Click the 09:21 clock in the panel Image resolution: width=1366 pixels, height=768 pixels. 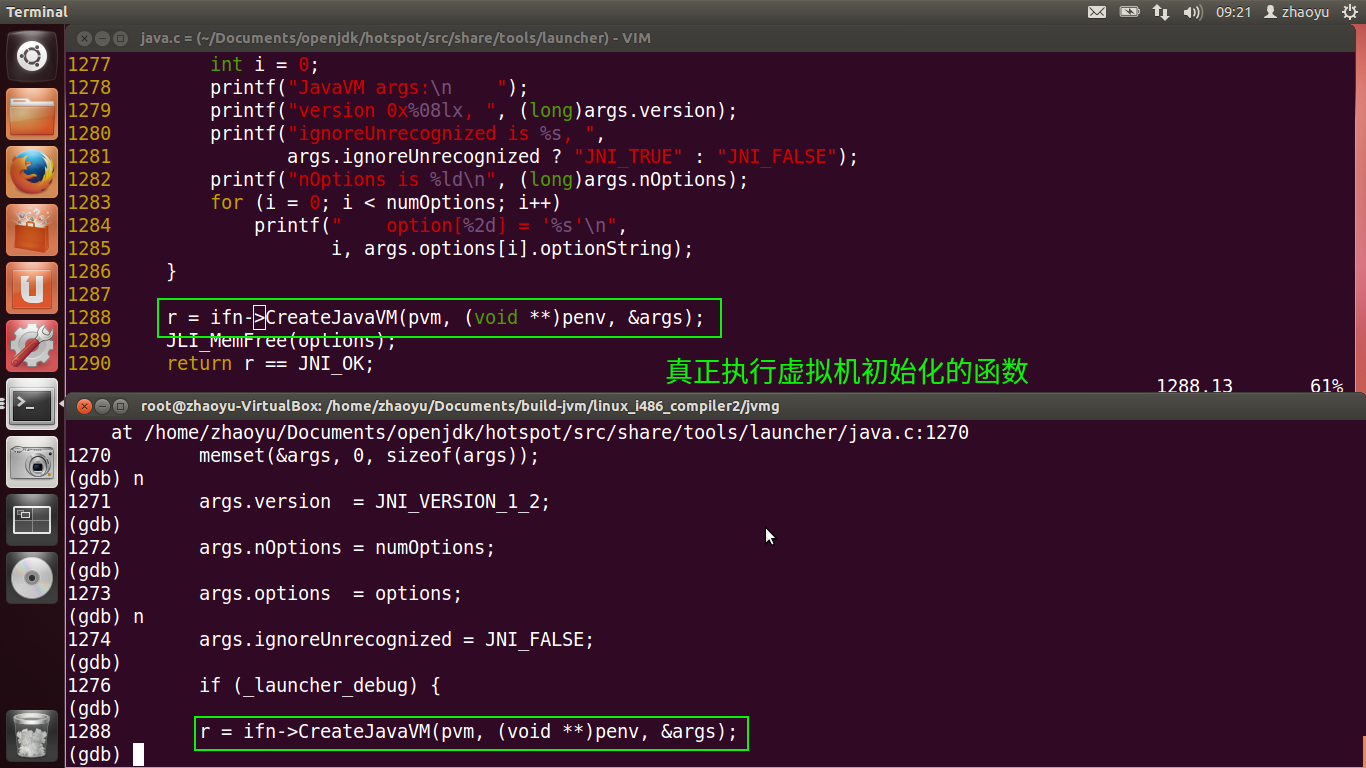pos(1233,12)
